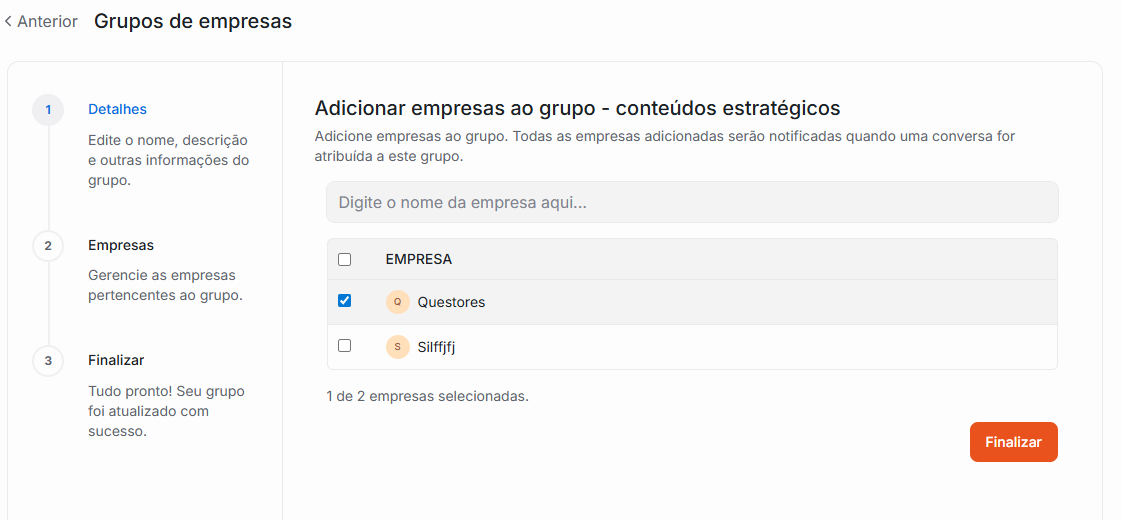The height and width of the screenshot is (520, 1121).
Task: Click the back chevron arrow icon
Action: (x=8, y=21)
